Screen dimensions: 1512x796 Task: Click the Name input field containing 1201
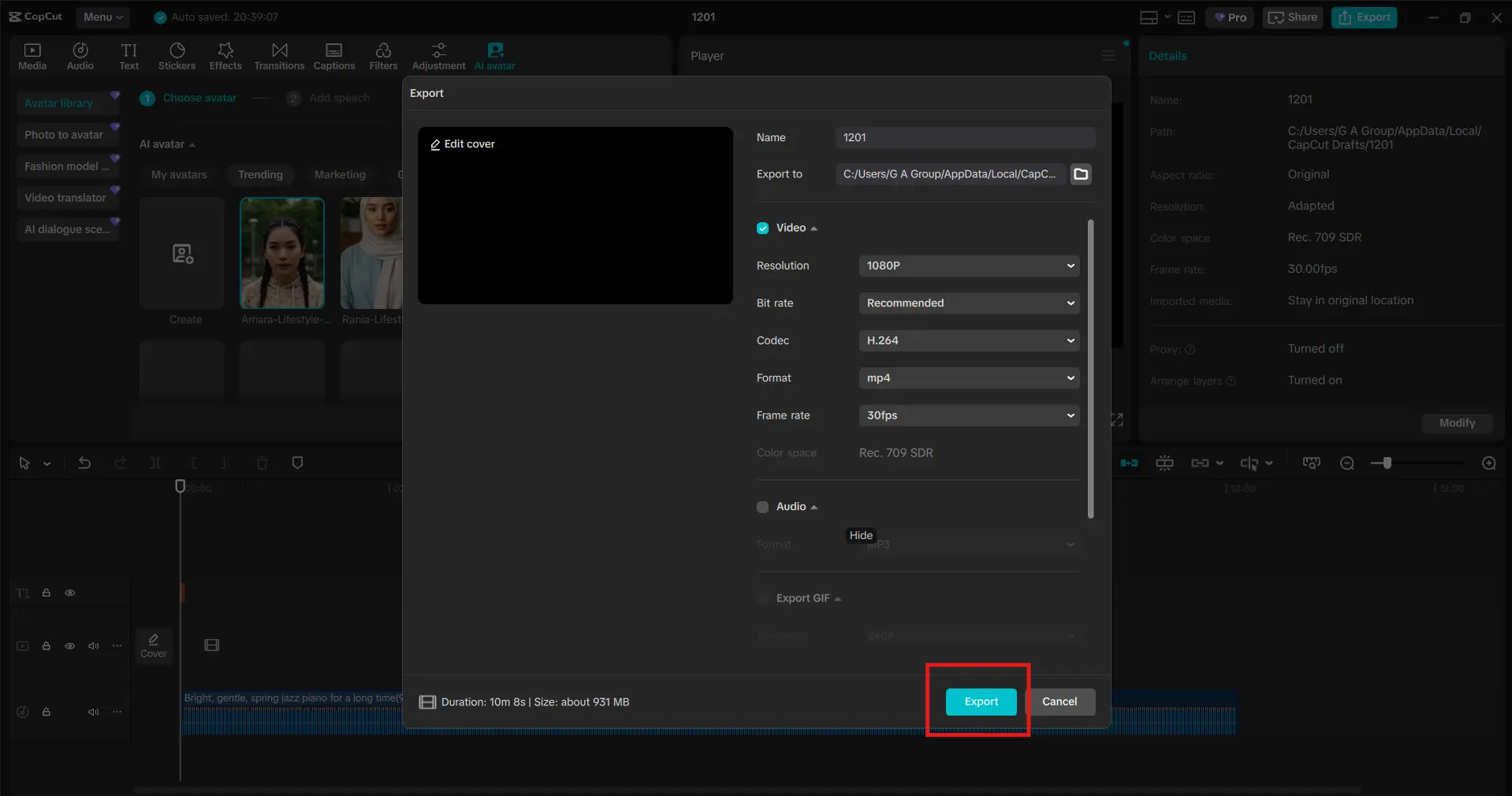coord(964,138)
